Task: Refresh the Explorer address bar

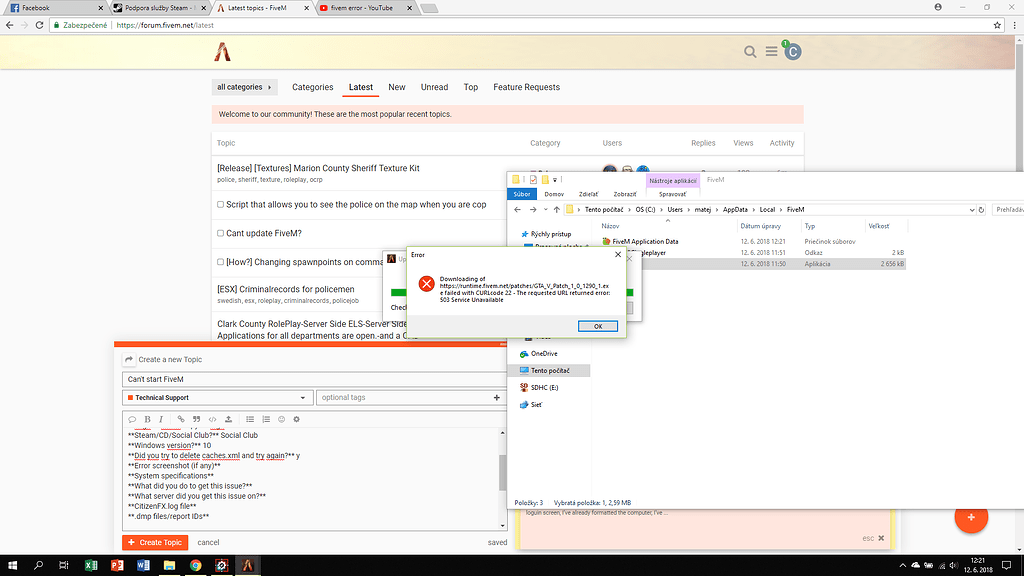Action: click(x=982, y=210)
